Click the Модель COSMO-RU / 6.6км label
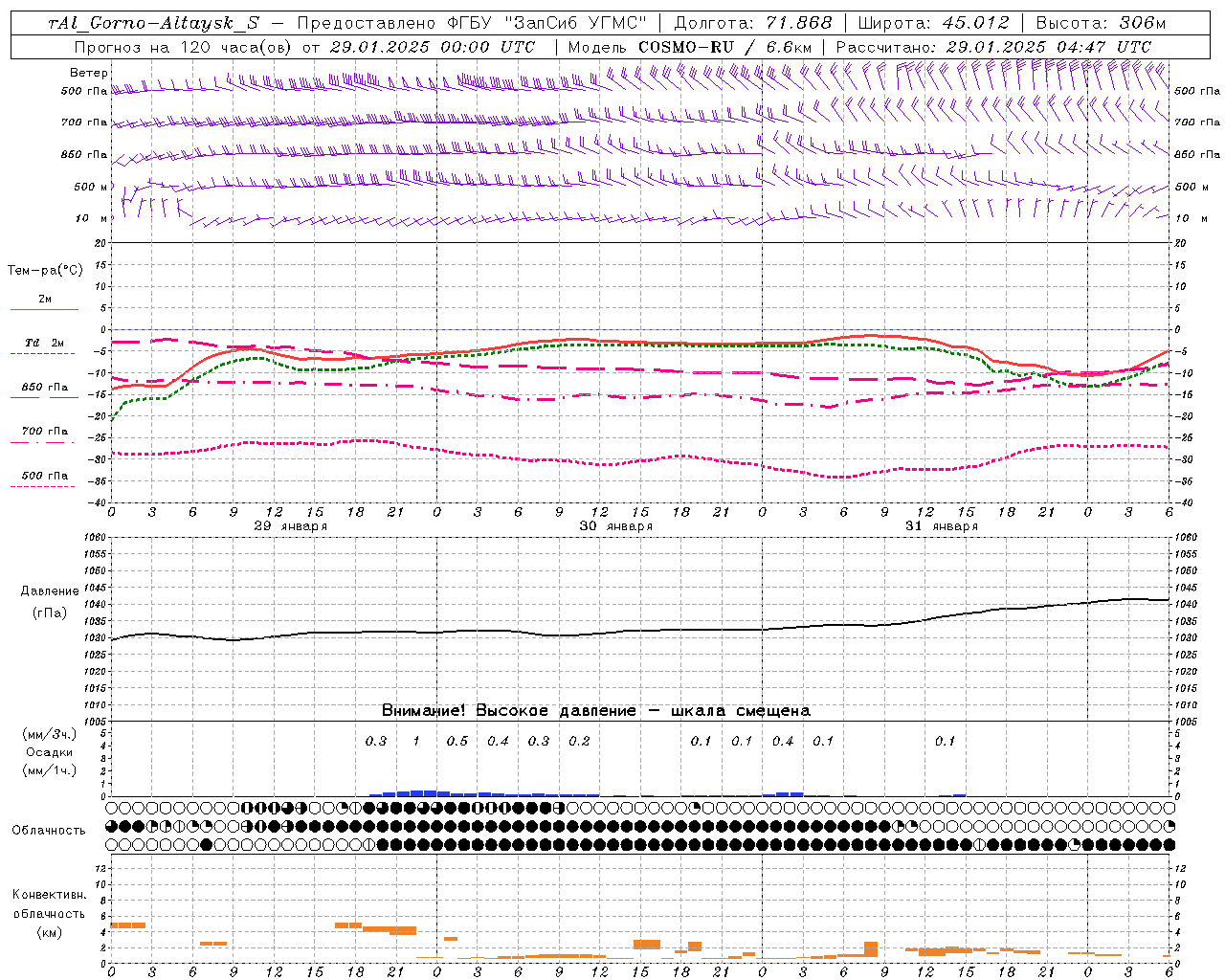 [690, 47]
